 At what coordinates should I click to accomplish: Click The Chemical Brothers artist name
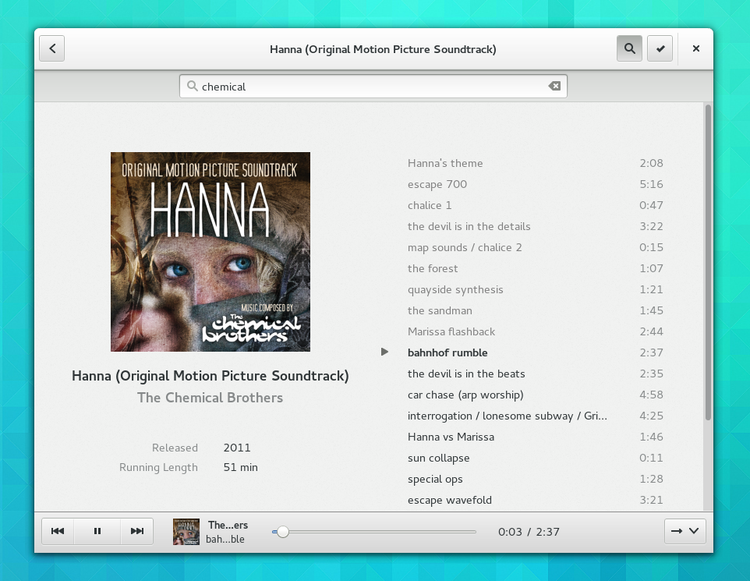210,398
